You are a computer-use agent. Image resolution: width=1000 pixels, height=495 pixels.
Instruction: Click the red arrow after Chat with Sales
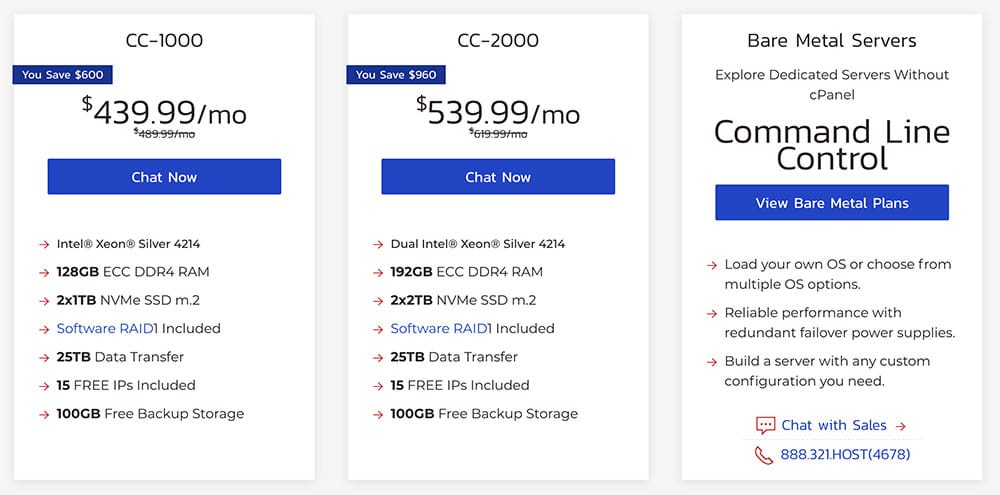[x=901, y=426]
